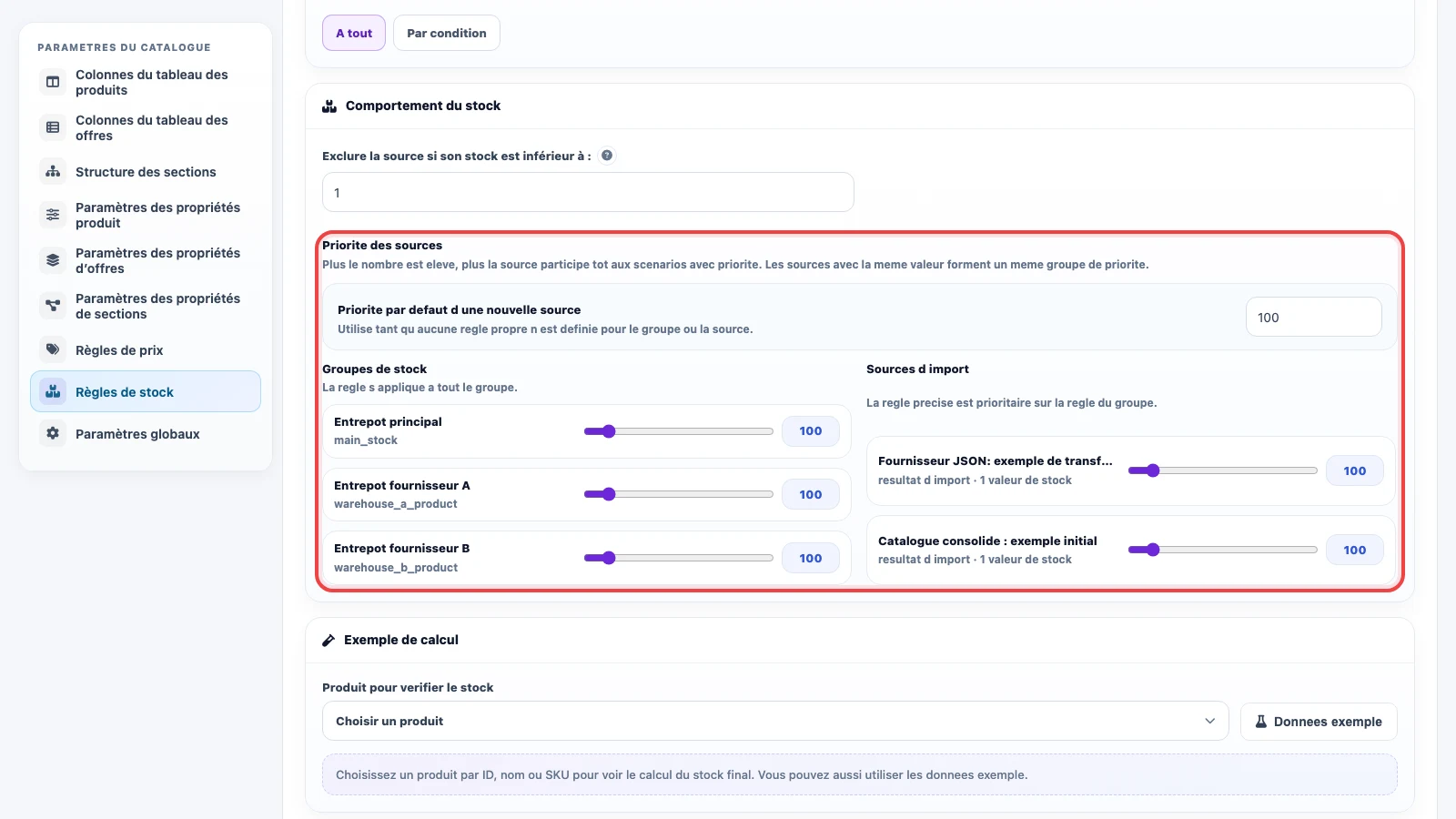
Task: Click the help icon beside stock threshold label
Action: pyautogui.click(x=607, y=156)
